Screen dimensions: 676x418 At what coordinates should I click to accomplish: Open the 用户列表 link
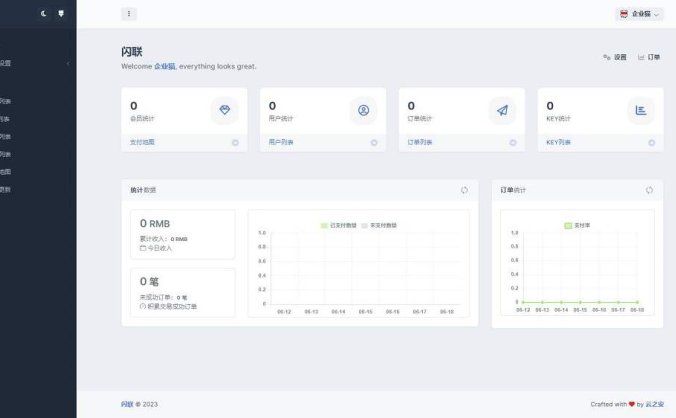point(281,142)
